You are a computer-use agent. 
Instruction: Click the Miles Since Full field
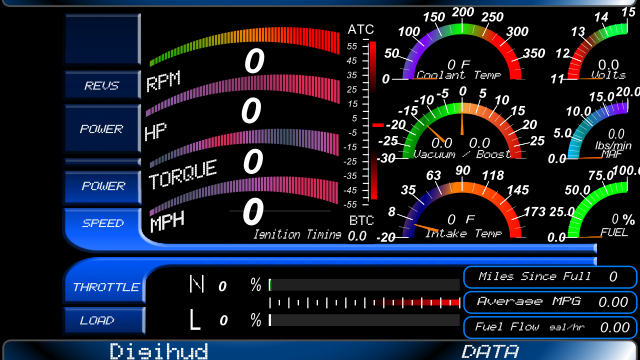tap(550, 277)
